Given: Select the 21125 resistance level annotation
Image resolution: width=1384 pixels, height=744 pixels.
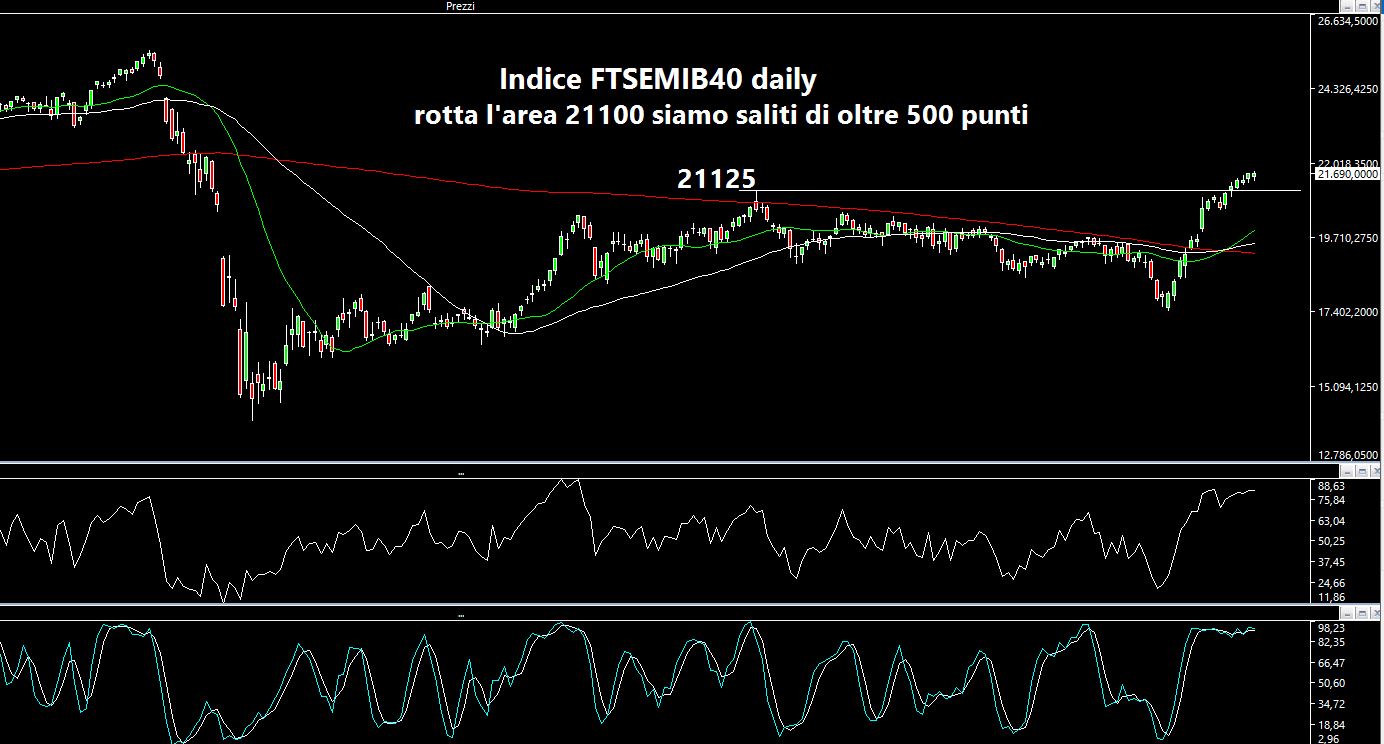Looking at the screenshot, I should (716, 179).
